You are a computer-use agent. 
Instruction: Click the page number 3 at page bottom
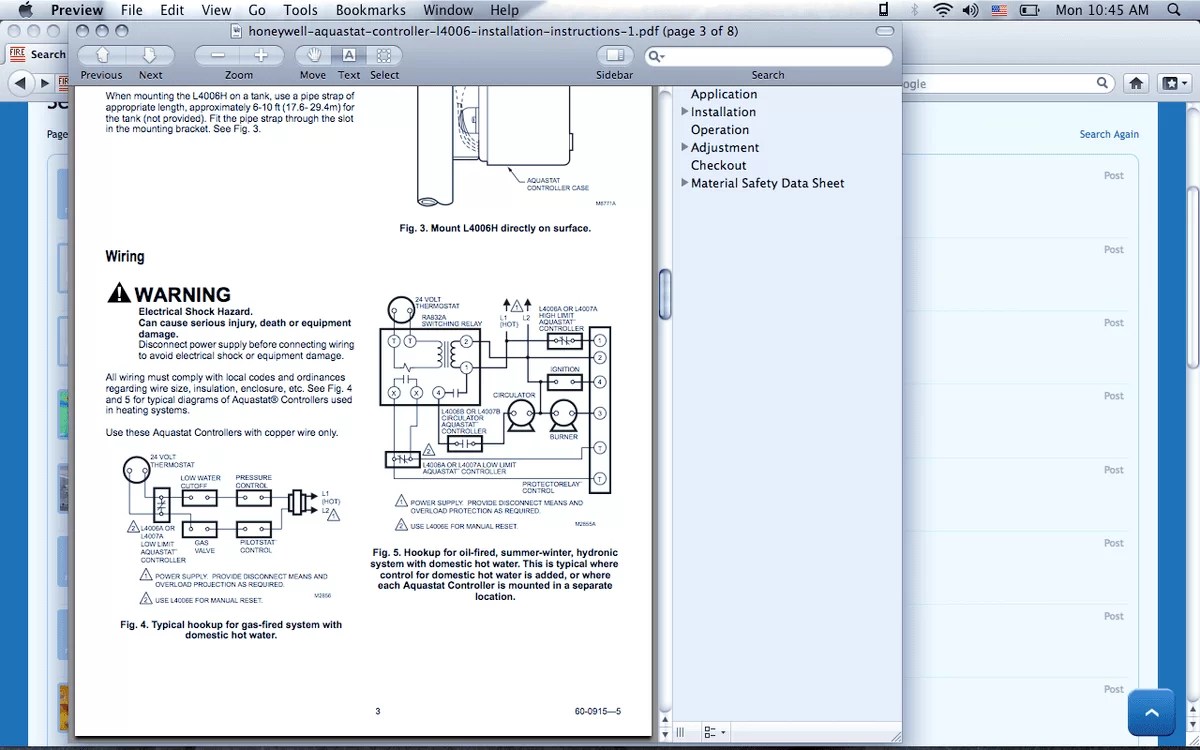pyautogui.click(x=377, y=712)
